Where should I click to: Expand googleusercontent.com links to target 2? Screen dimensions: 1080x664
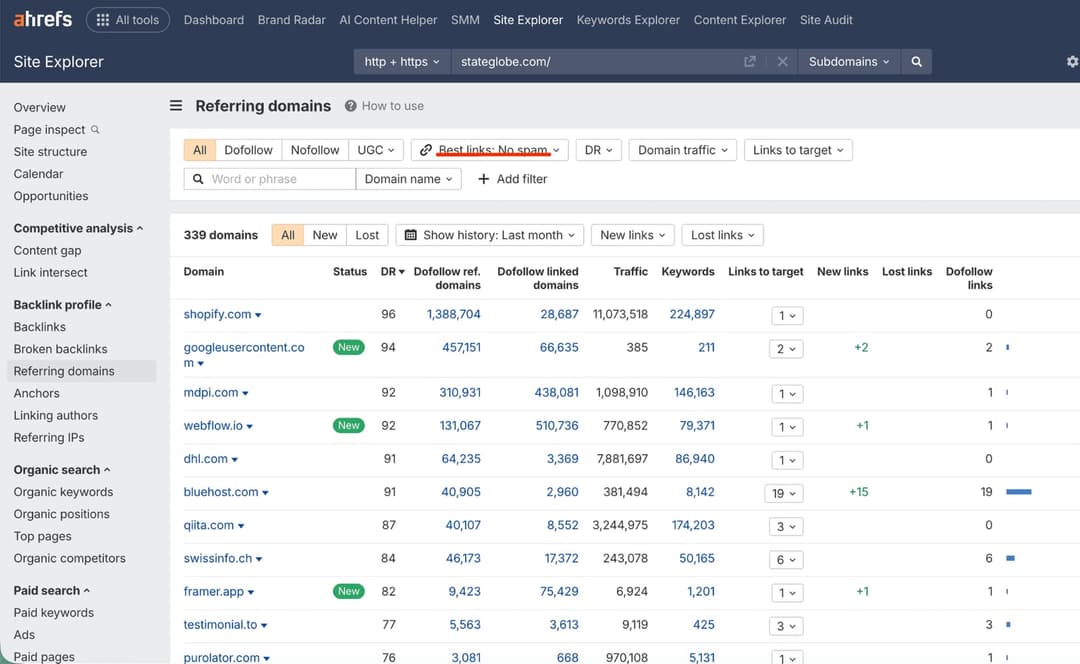[x=786, y=349]
